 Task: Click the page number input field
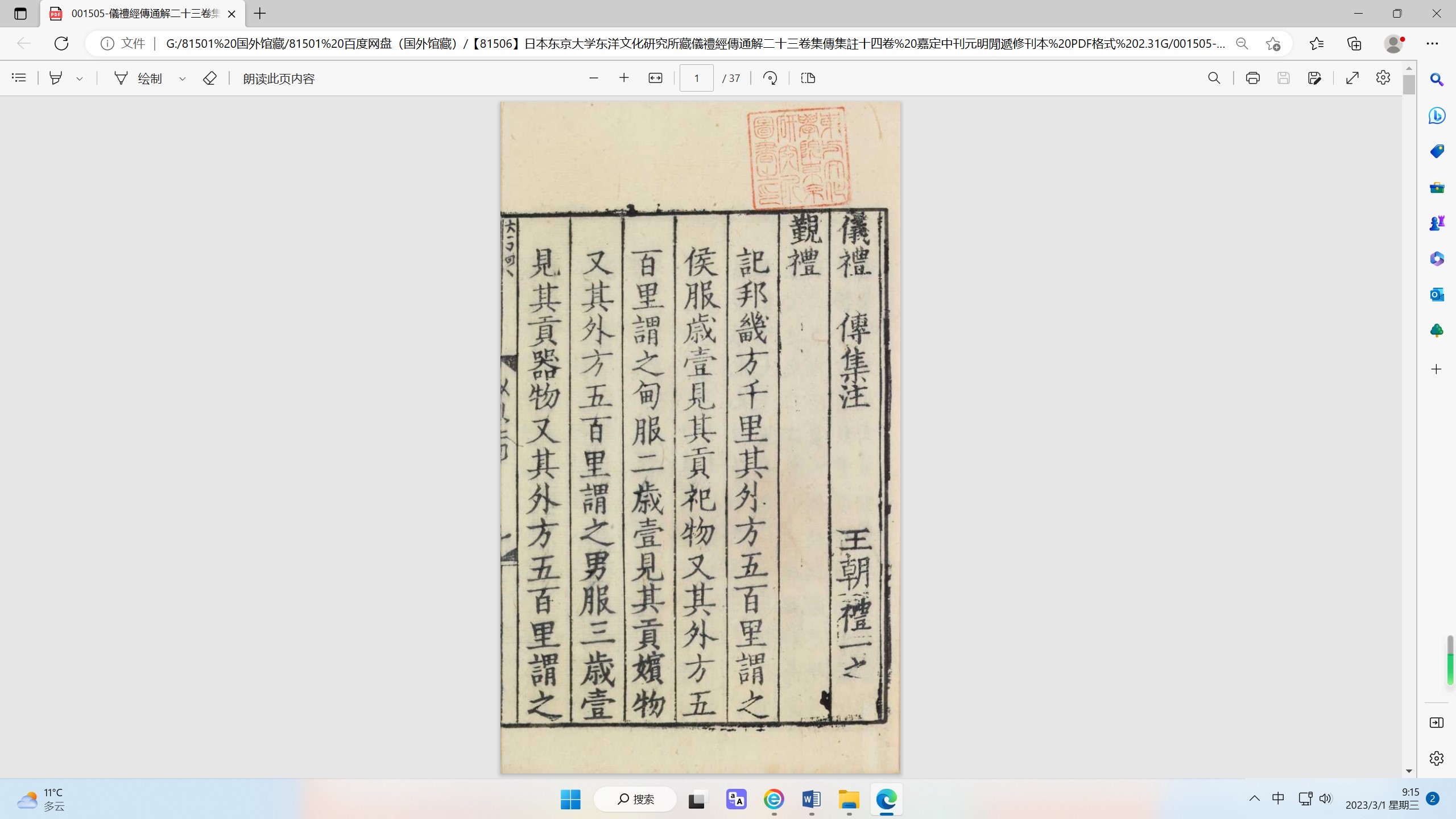tap(696, 78)
